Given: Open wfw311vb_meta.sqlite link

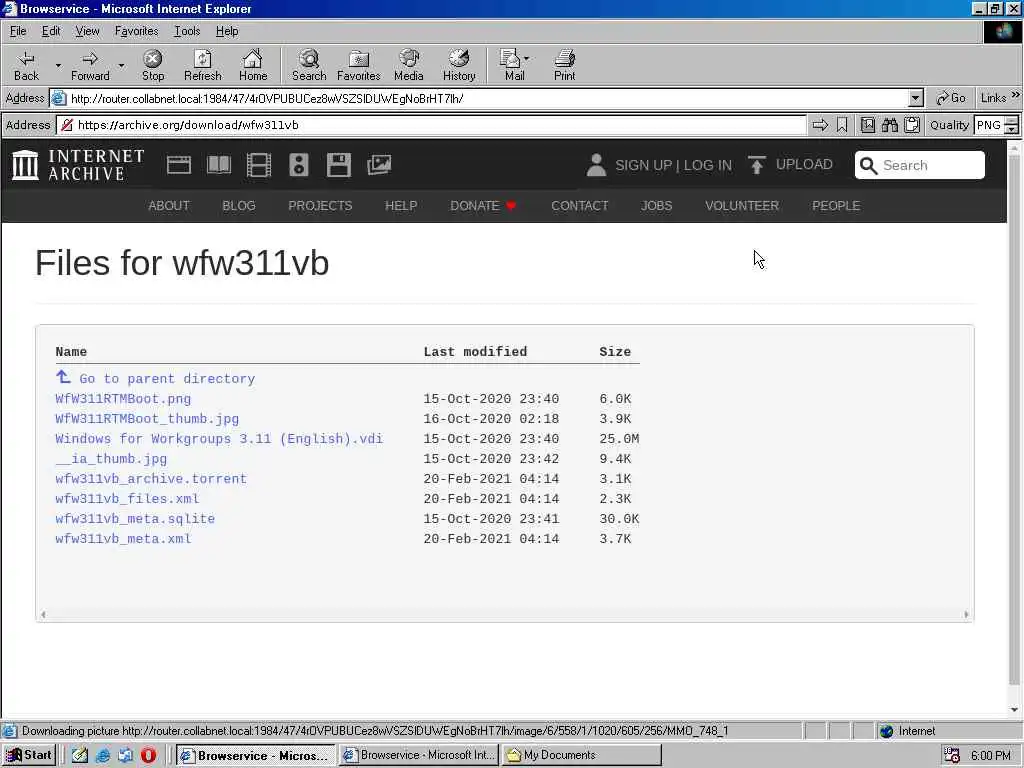Looking at the screenshot, I should [135, 519].
